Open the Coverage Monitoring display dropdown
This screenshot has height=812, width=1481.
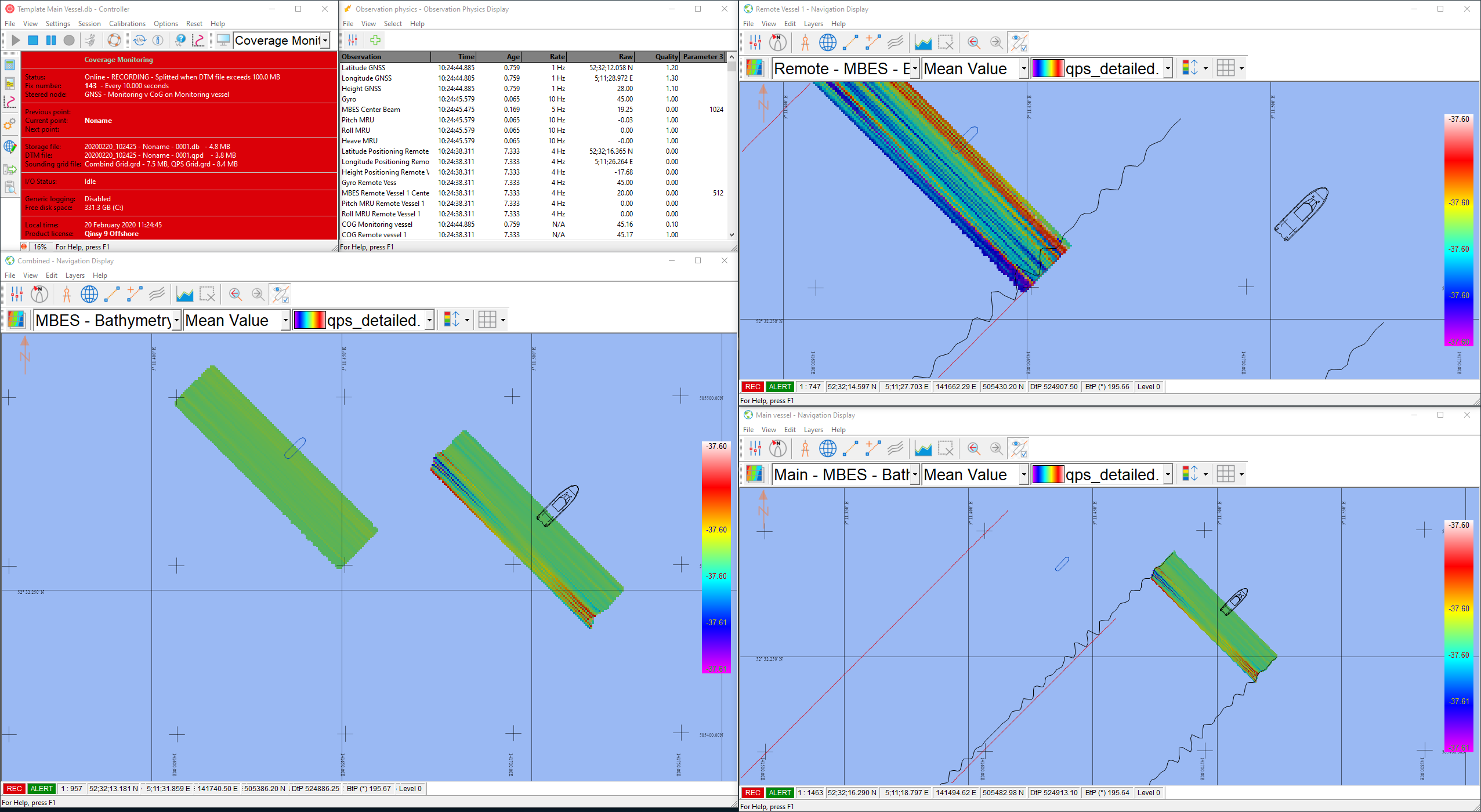(x=325, y=41)
